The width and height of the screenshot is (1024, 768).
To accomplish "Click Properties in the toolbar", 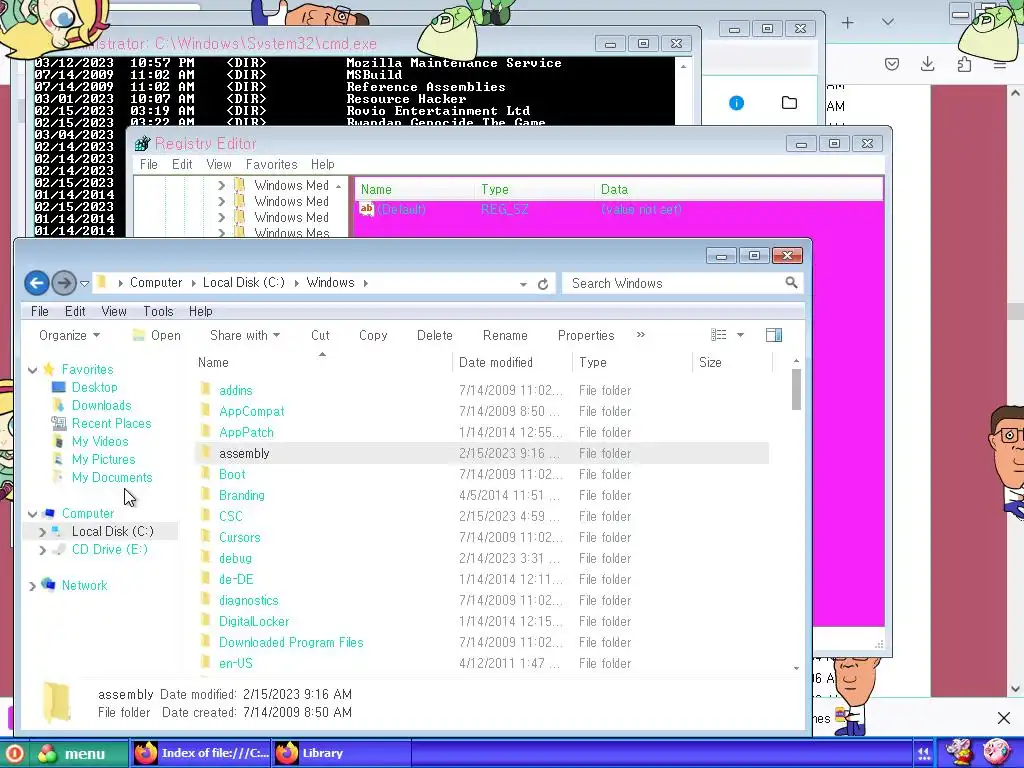I will [586, 335].
